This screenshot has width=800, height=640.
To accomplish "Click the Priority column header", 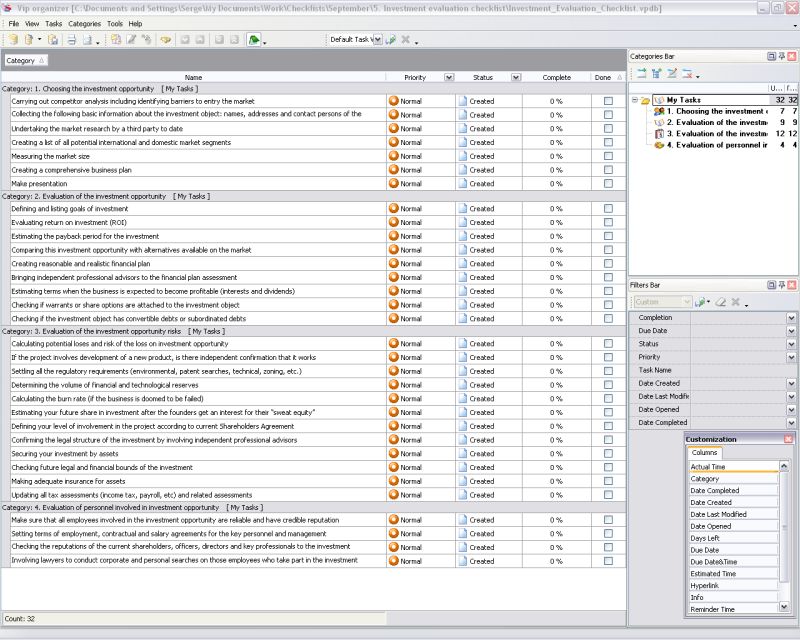I will click(x=414, y=77).
